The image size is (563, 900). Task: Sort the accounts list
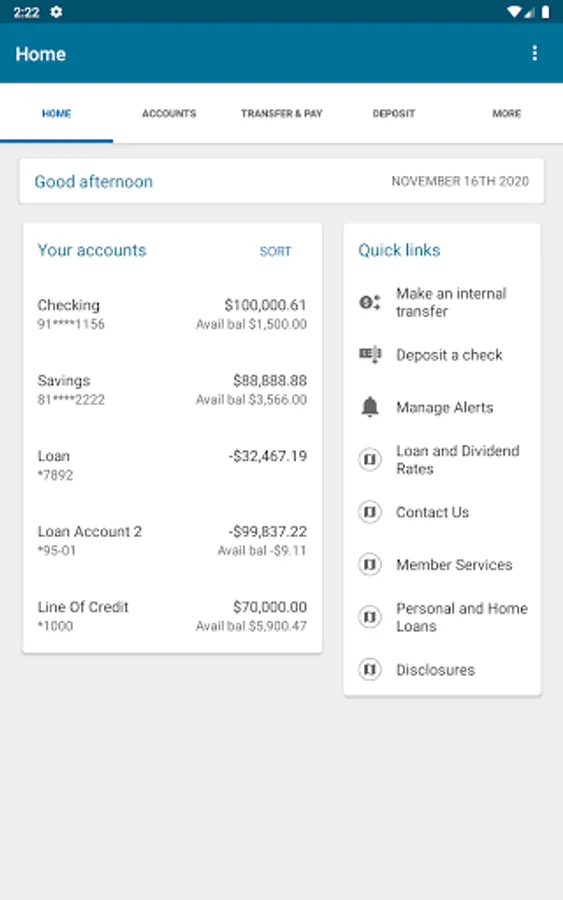[275, 251]
